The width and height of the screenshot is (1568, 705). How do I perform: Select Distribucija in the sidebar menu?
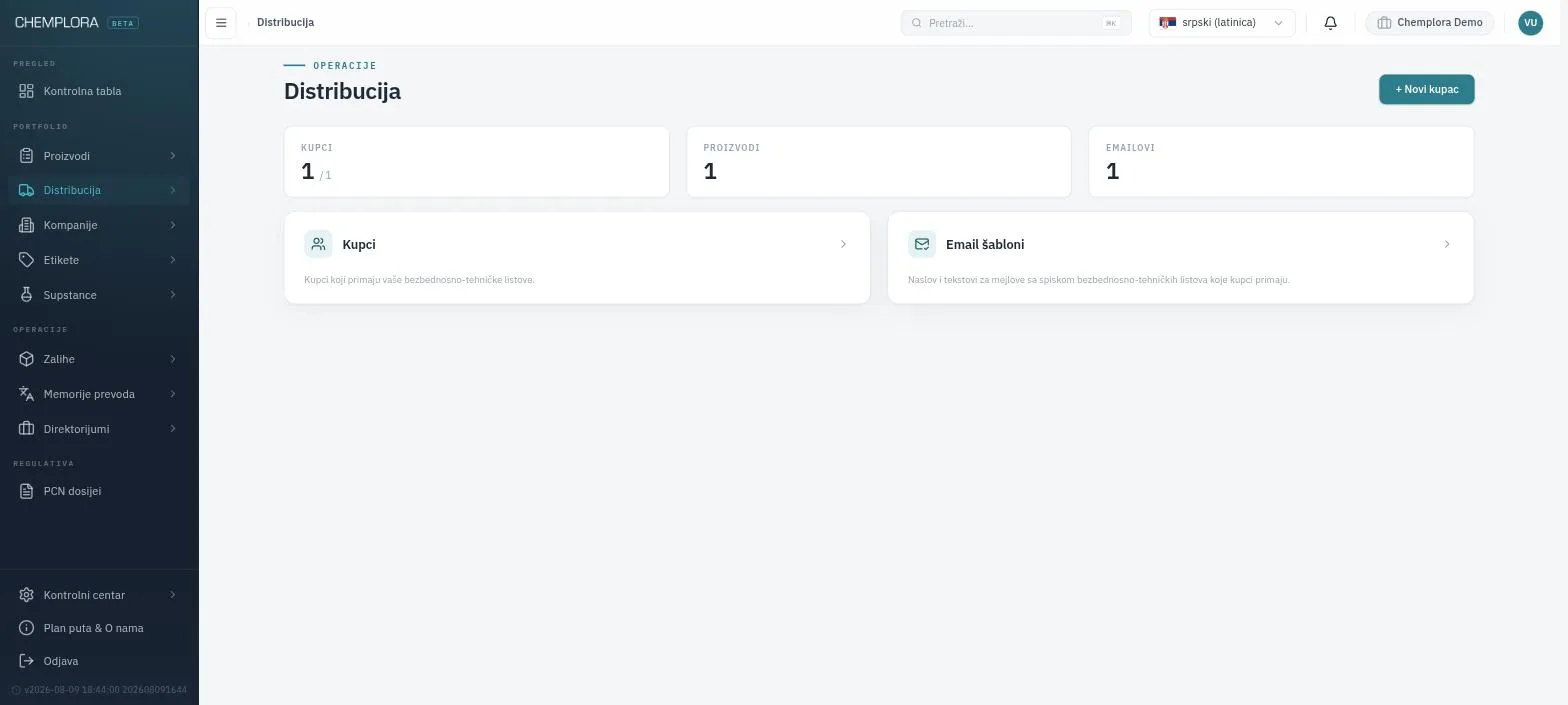[99, 190]
